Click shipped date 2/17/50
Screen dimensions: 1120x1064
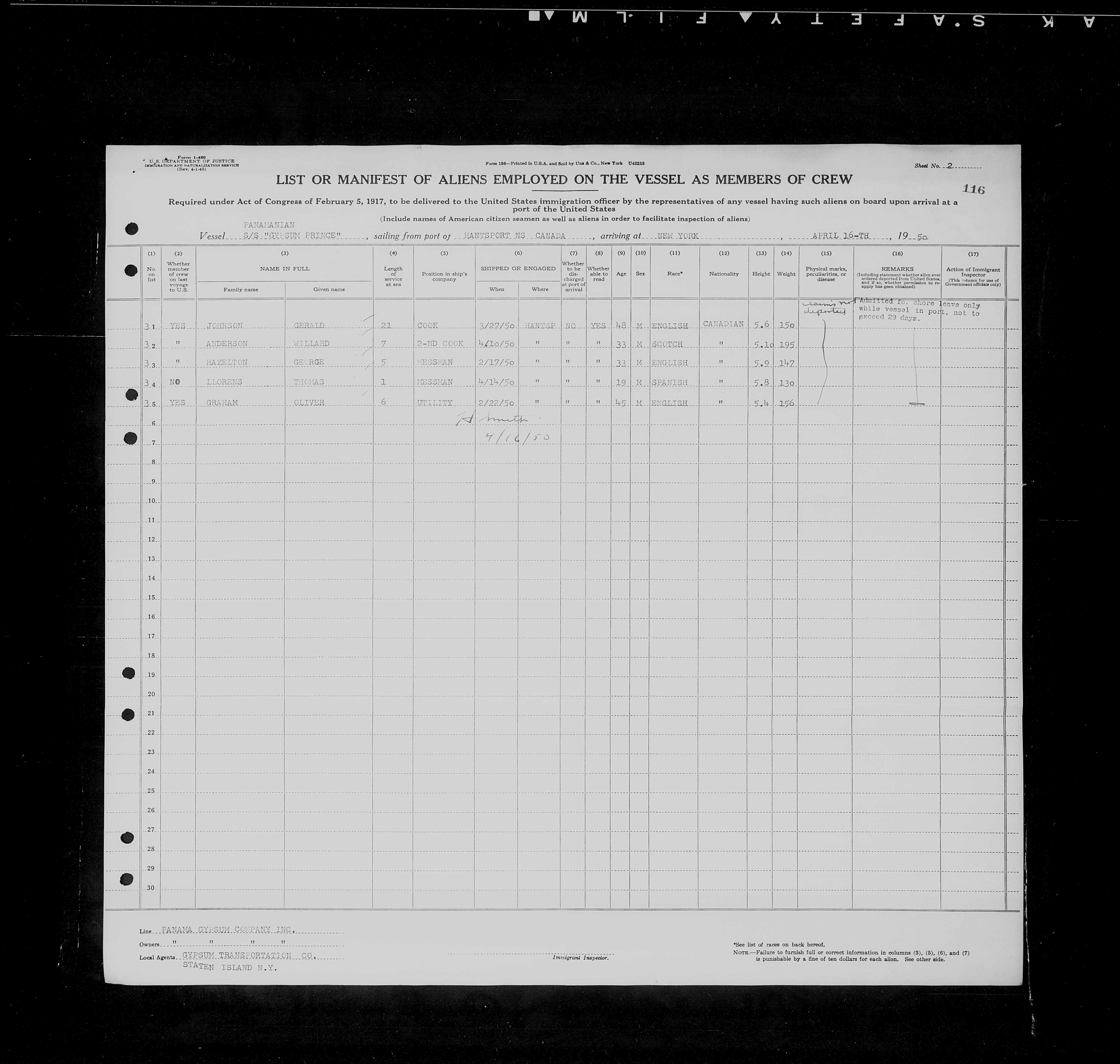coord(497,362)
